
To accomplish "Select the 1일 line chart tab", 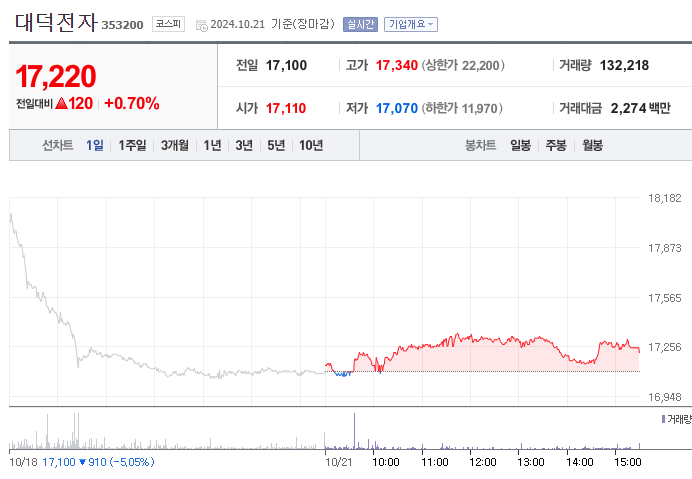I will tap(95, 145).
